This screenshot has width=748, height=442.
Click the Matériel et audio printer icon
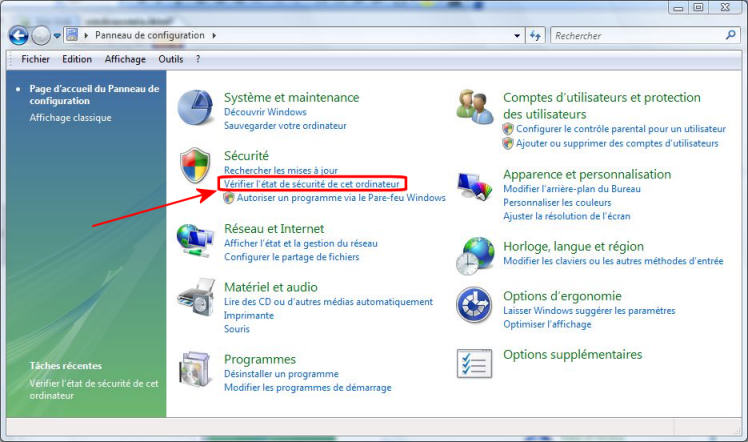tap(196, 298)
